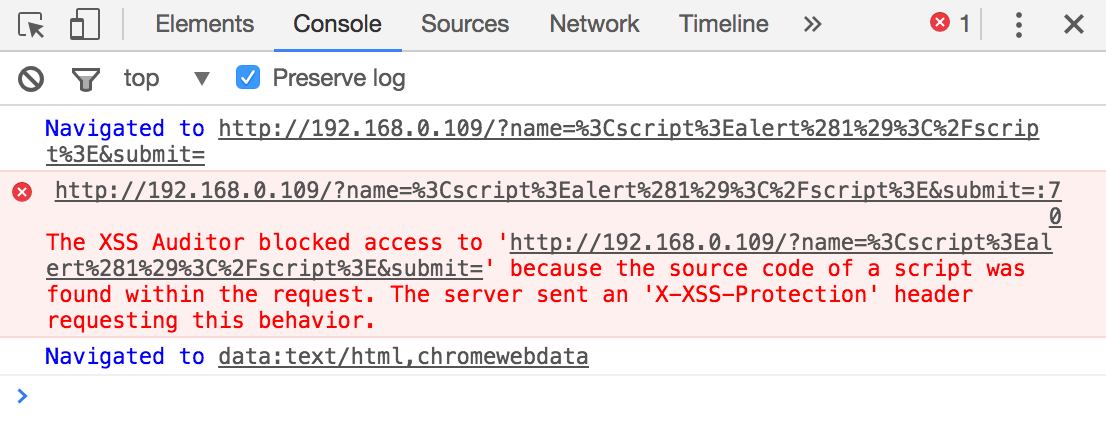The image size is (1106, 426).
Task: Open the first Navigated to URL link
Action: click(x=628, y=129)
